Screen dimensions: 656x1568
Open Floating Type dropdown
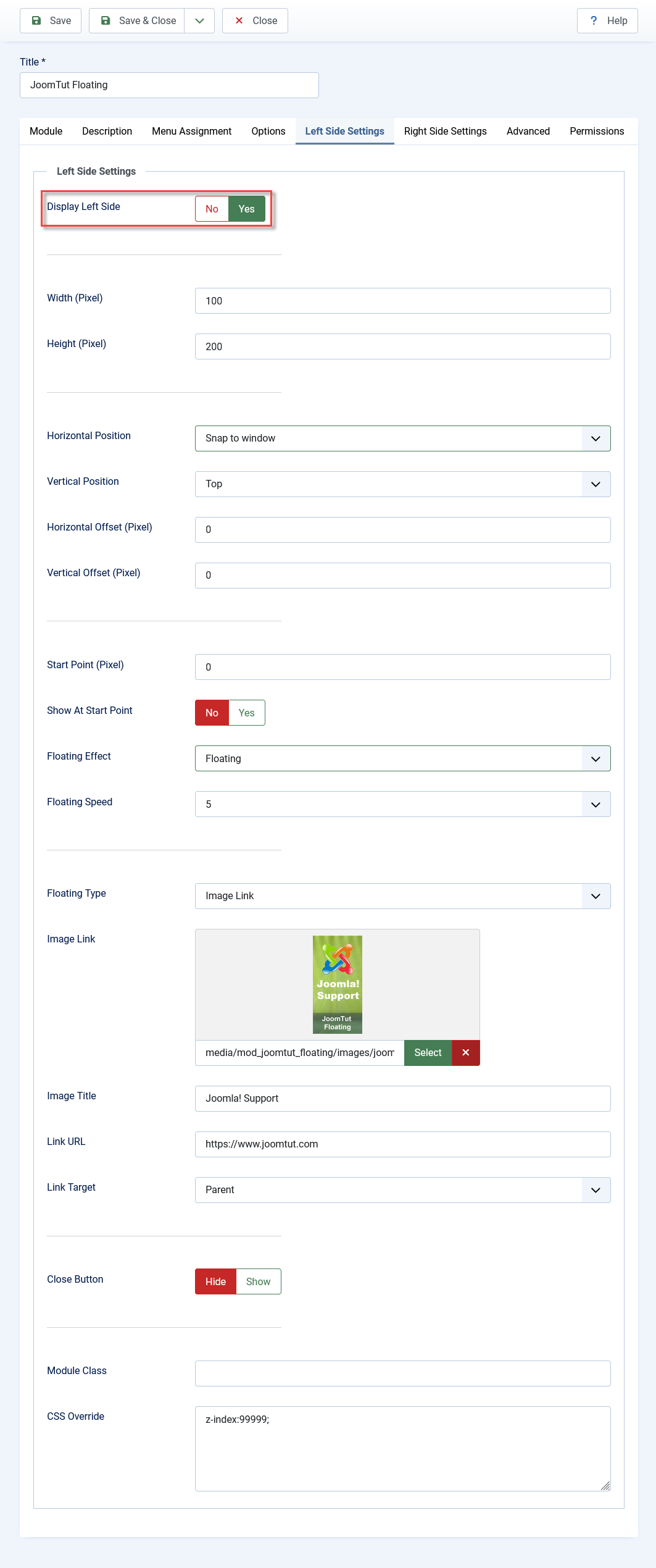tap(403, 896)
